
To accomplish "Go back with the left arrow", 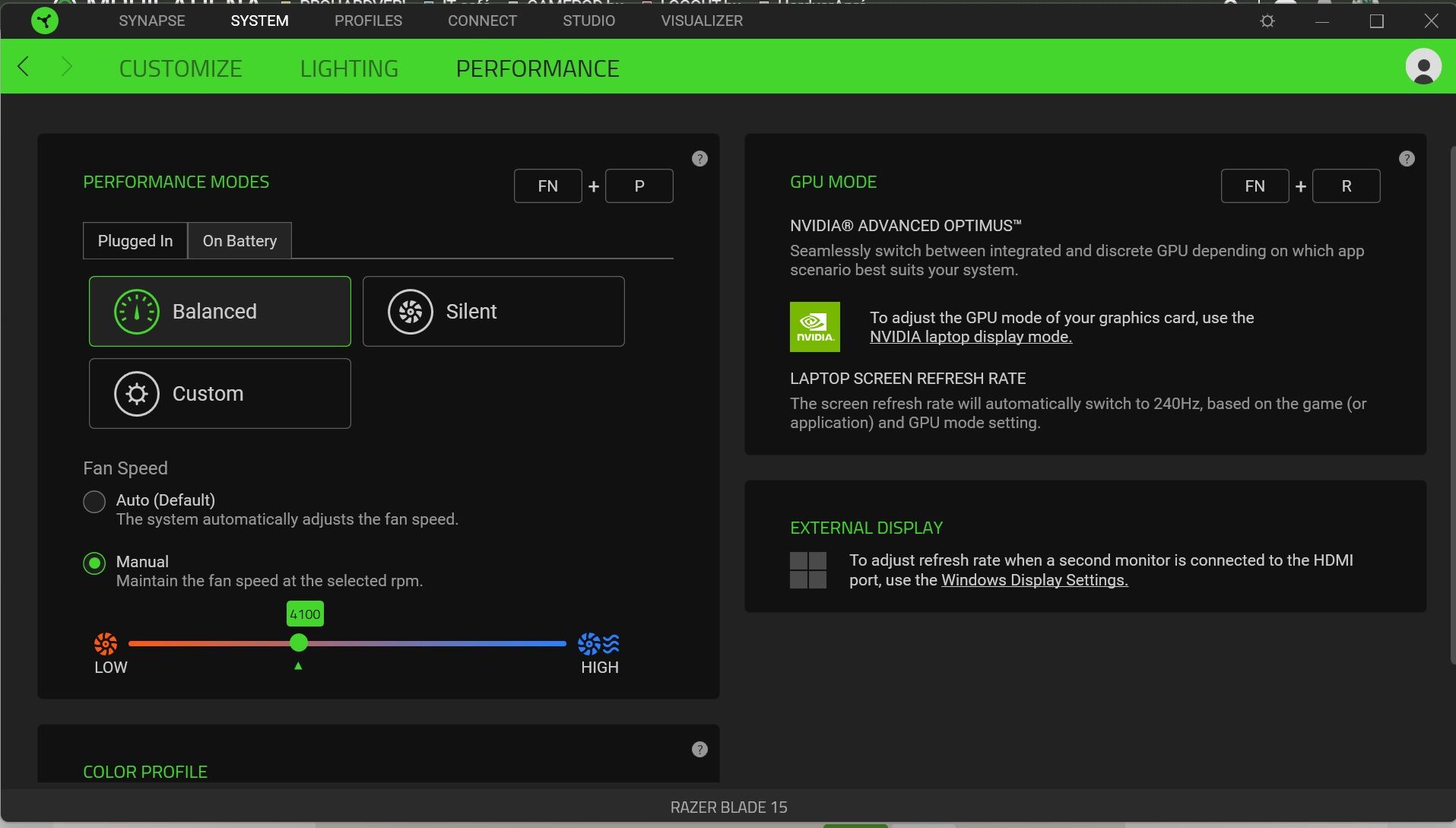I will 23,67.
